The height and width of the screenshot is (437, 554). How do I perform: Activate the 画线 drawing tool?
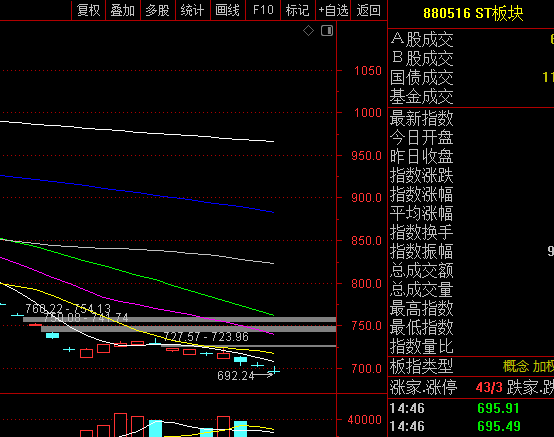coord(228,10)
